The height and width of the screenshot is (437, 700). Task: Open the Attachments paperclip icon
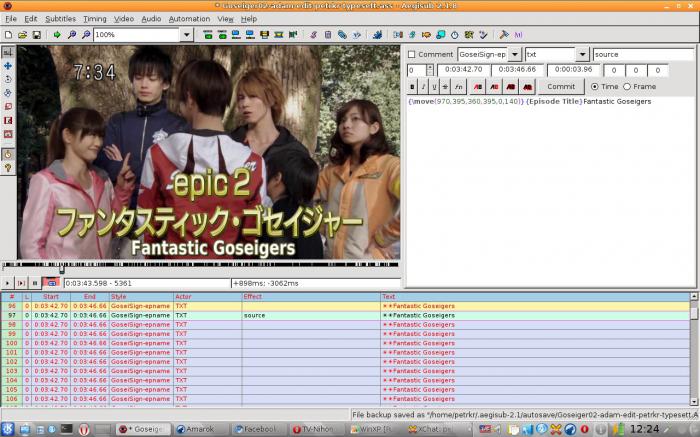click(342, 35)
